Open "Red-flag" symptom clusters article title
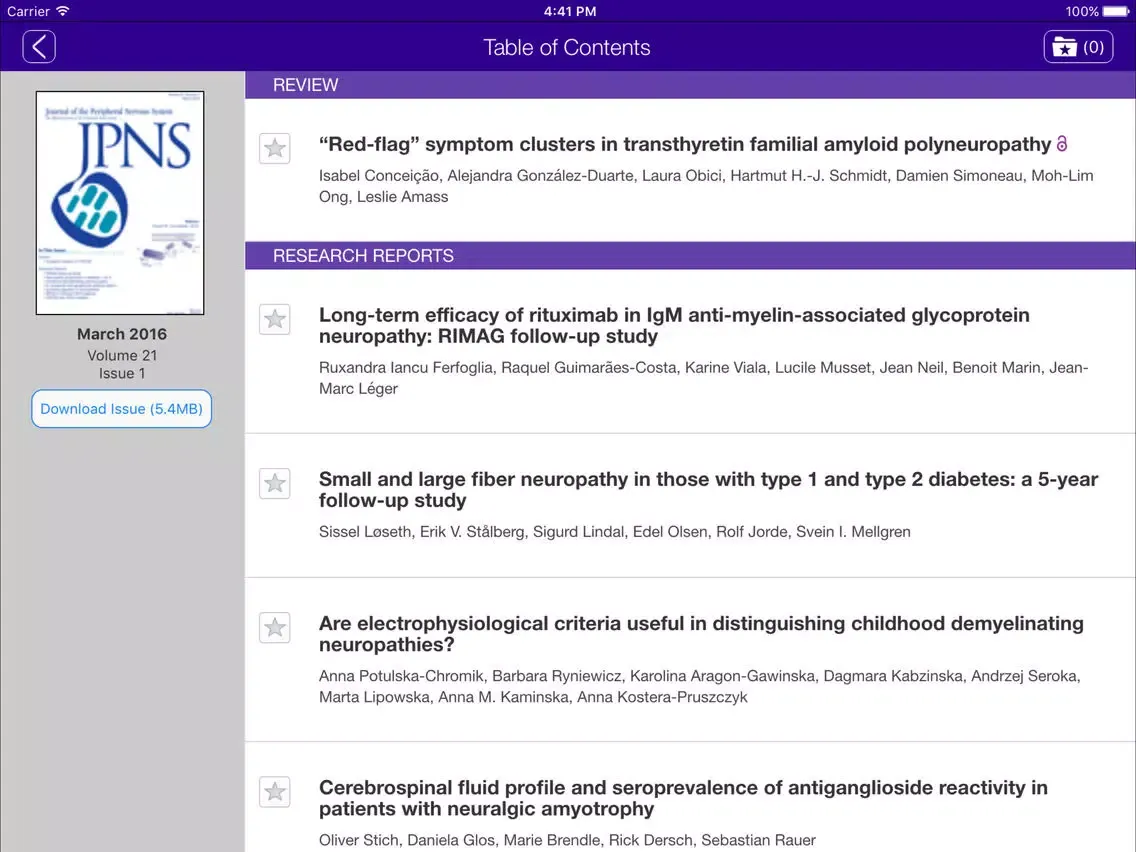This screenshot has height=852, width=1136. coord(684,145)
